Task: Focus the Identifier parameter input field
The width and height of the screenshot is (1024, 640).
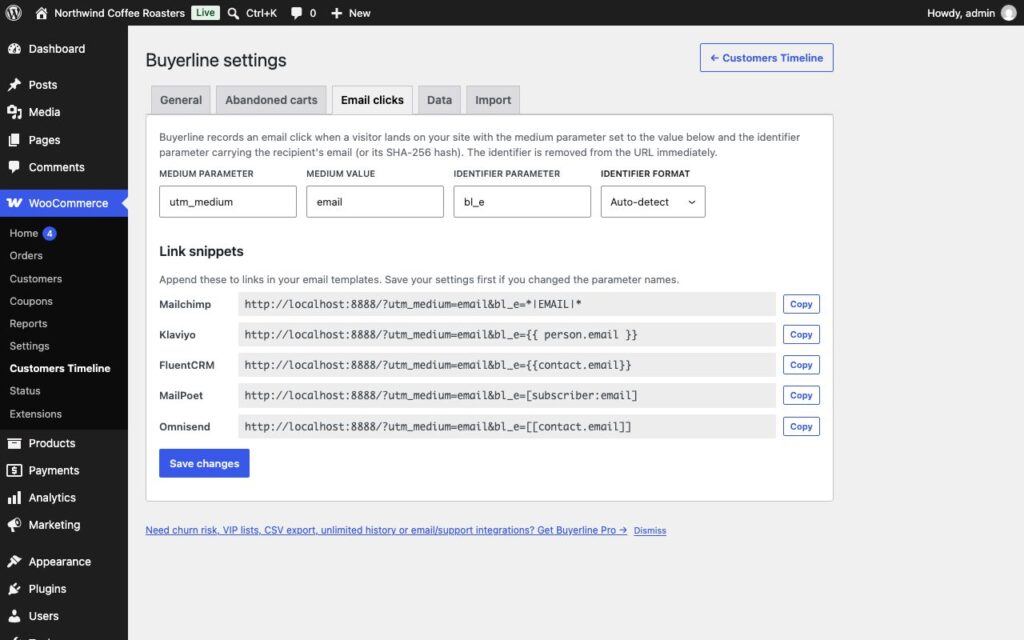Action: [x=522, y=202]
